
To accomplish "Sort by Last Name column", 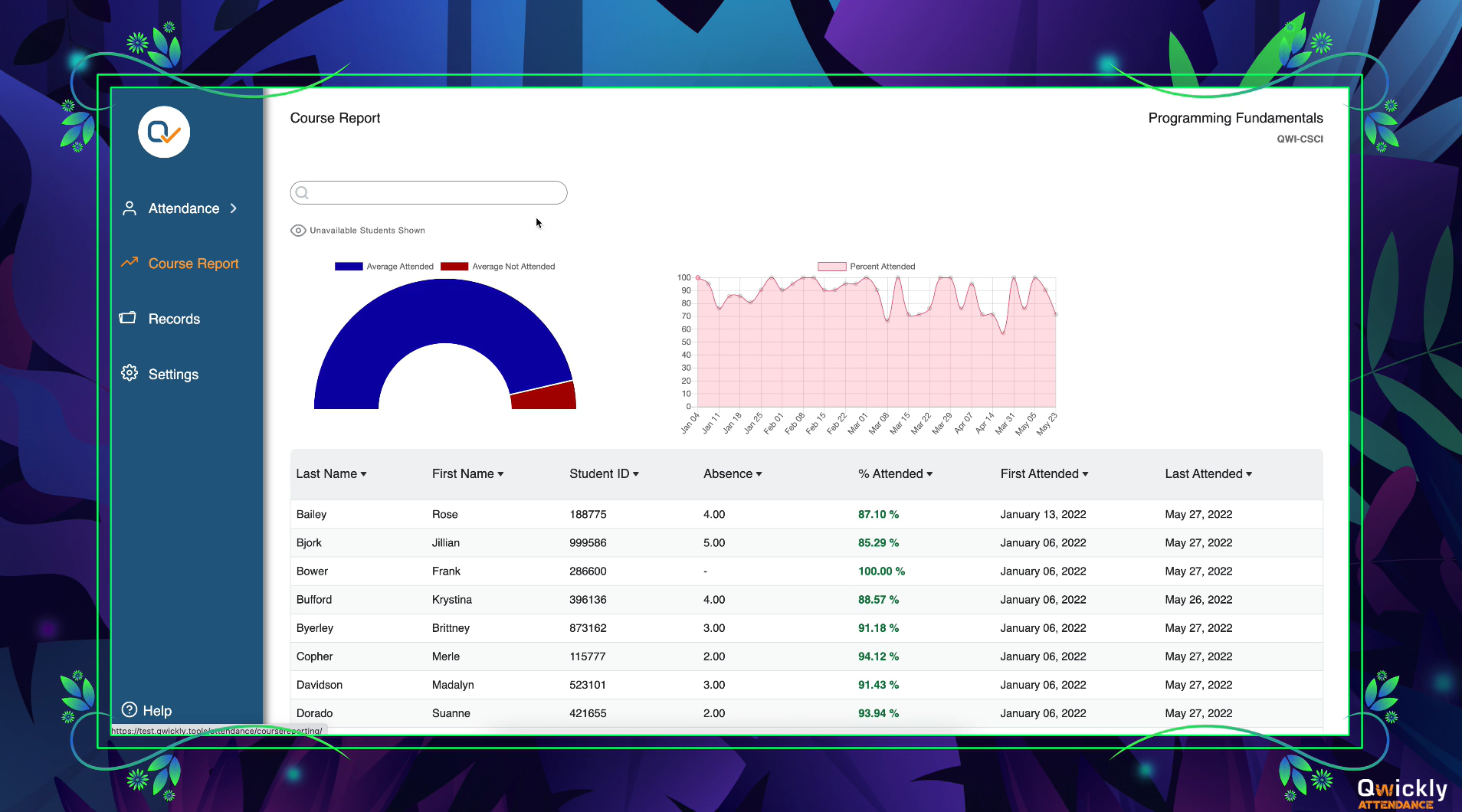I will [x=331, y=474].
